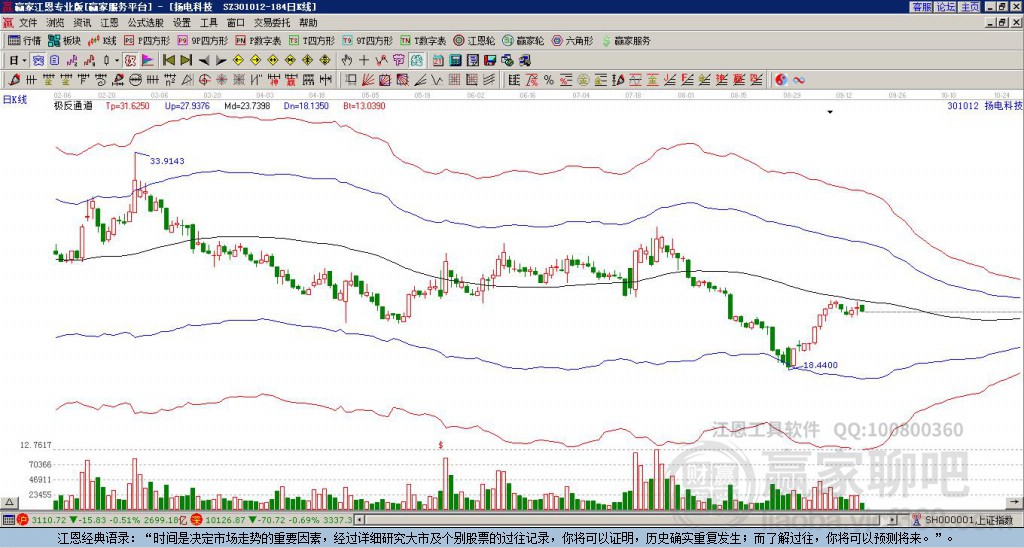This screenshot has height=548, width=1024.
Task: Open P数字表 number table
Action: point(258,40)
